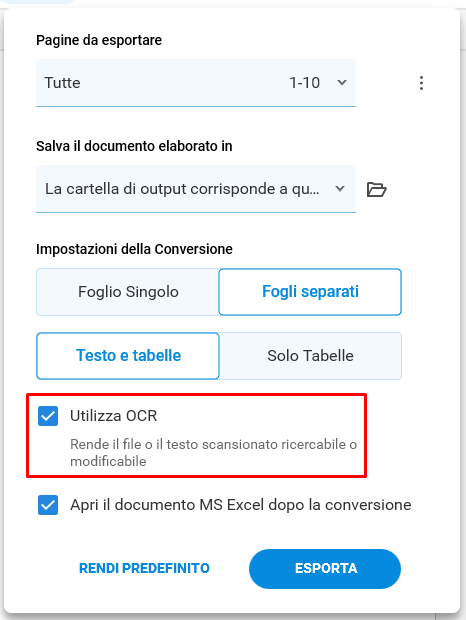Click the Utilizza OCR label text
The width and height of the screenshot is (466, 620).
pos(113,416)
